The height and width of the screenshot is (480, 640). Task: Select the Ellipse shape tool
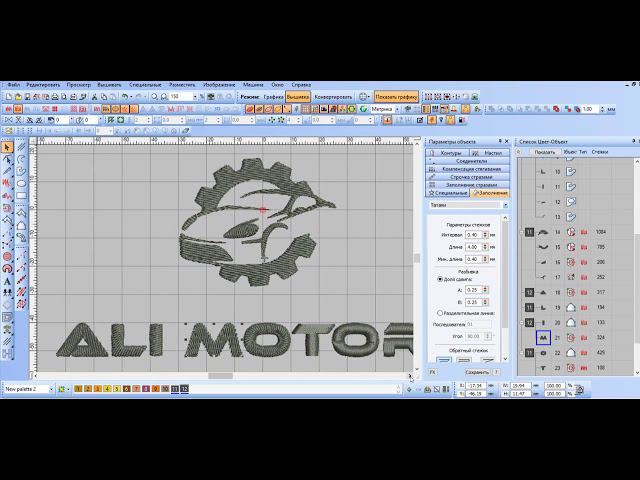point(21,183)
